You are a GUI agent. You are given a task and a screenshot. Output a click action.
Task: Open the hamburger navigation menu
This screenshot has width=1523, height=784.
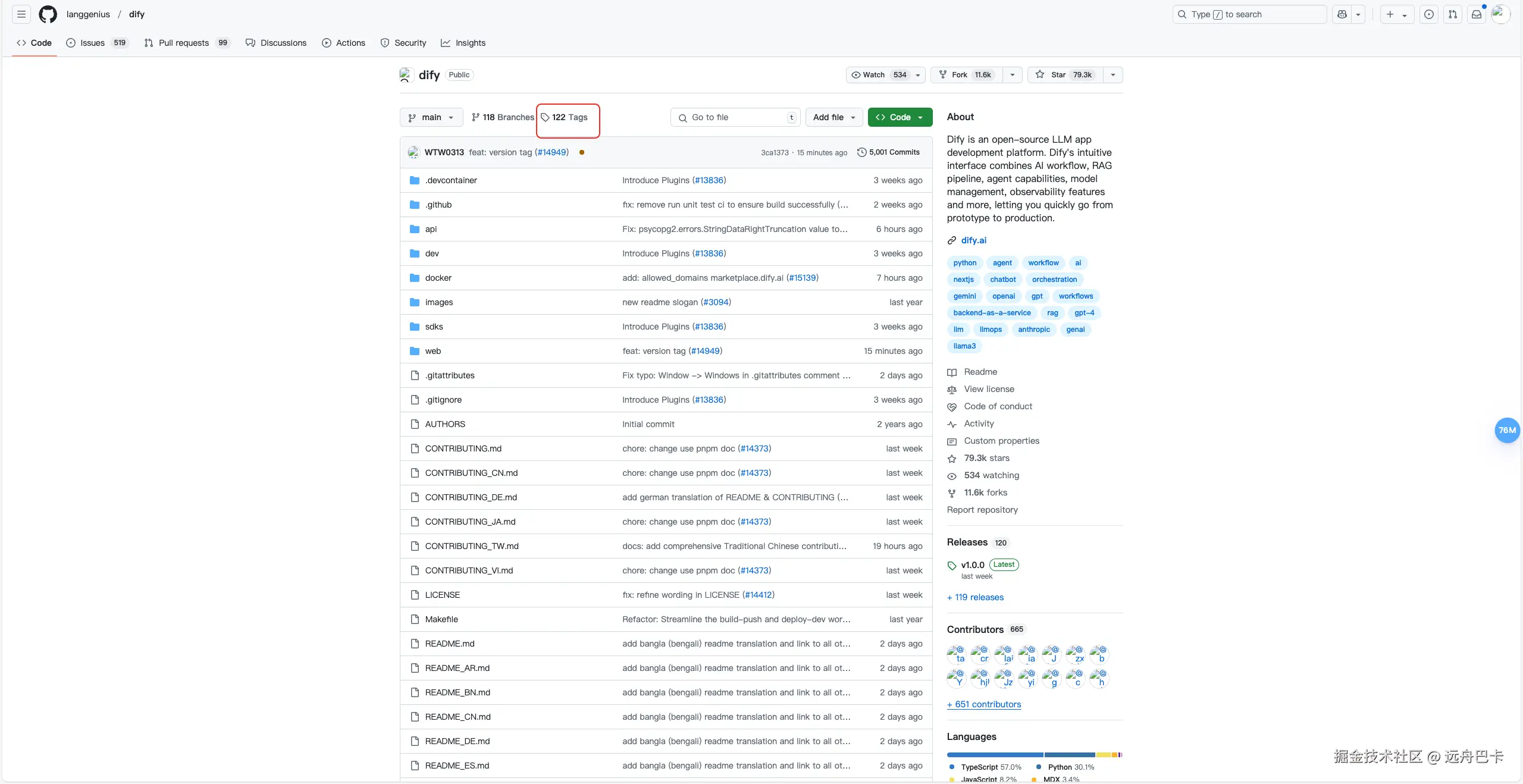pyautogui.click(x=21, y=14)
